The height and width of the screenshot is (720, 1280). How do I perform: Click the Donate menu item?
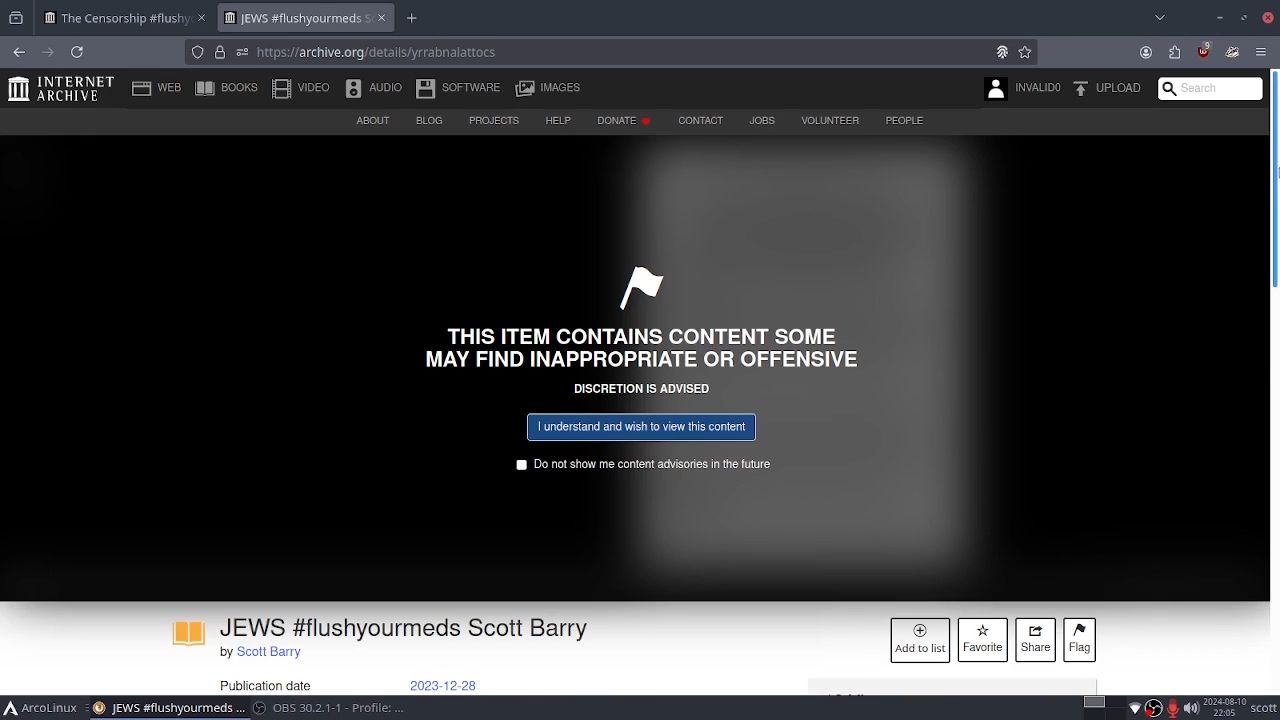[x=617, y=121]
